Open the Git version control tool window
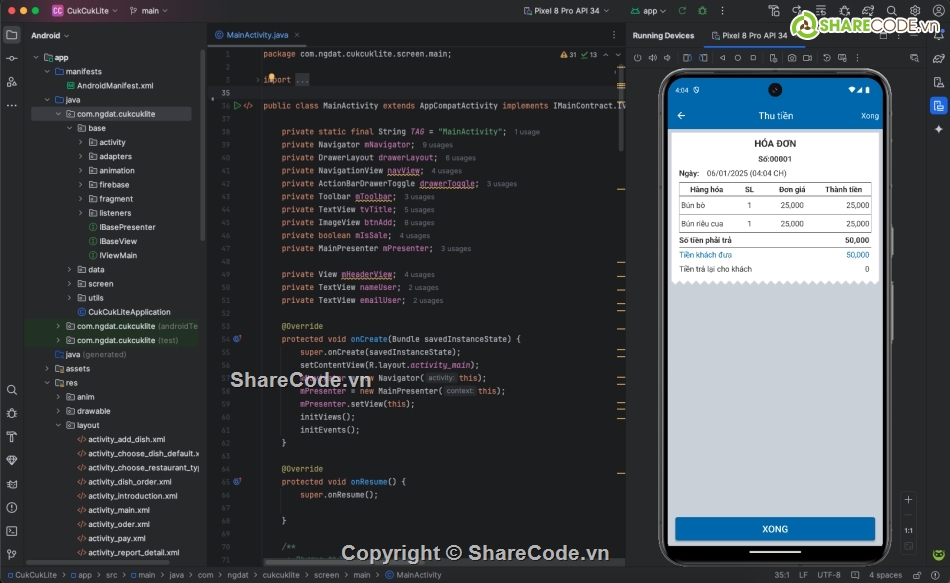The width and height of the screenshot is (950, 583). [12, 555]
